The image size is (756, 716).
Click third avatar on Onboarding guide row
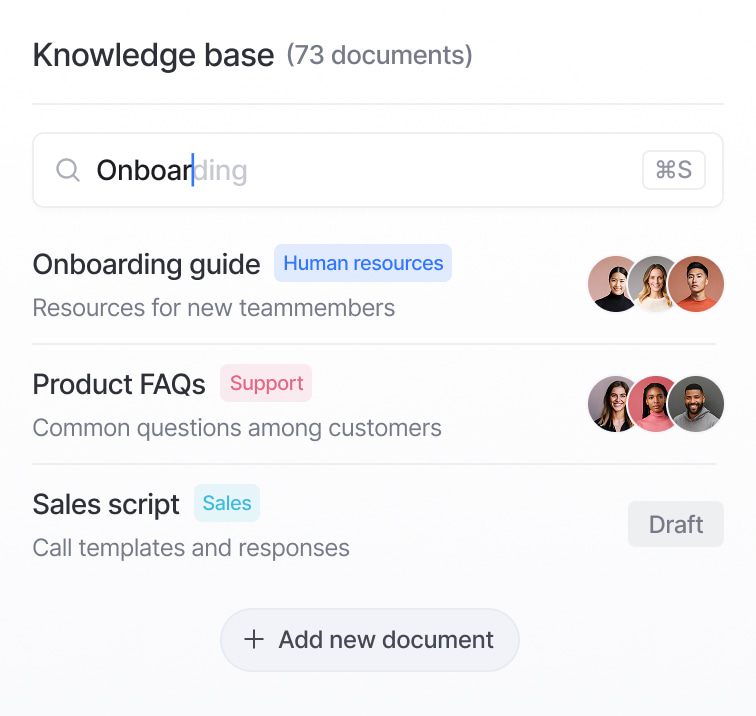point(696,284)
